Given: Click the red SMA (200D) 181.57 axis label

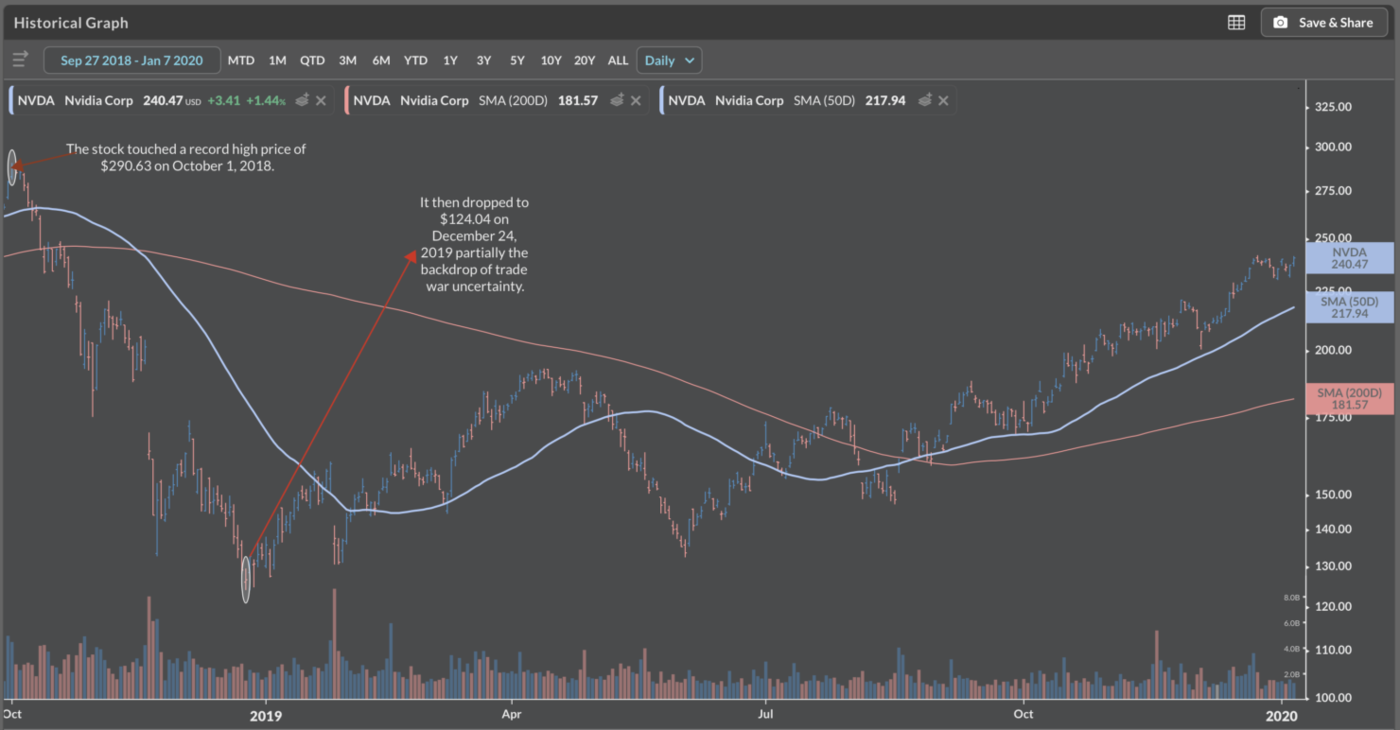Looking at the screenshot, I should [x=1349, y=399].
